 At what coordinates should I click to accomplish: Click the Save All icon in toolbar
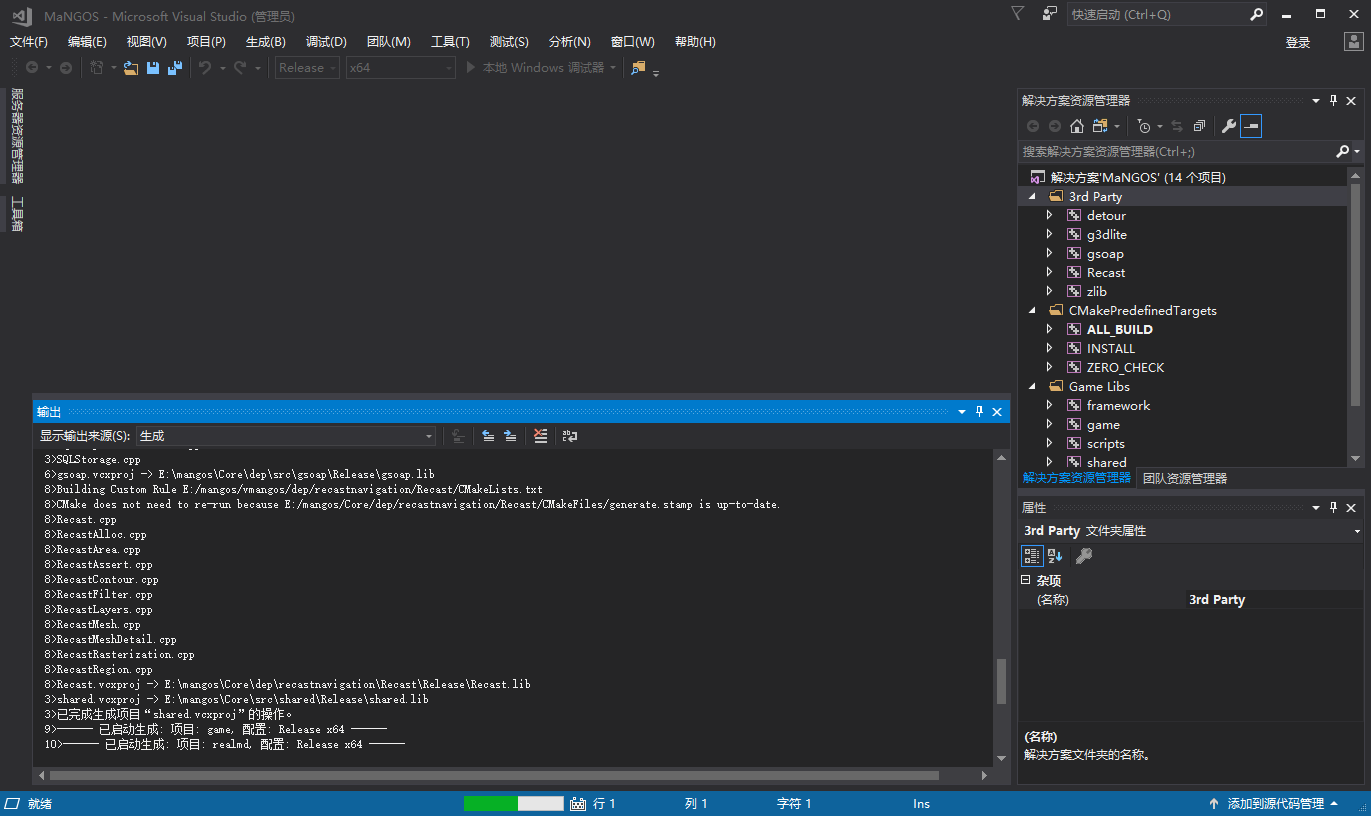pos(175,68)
